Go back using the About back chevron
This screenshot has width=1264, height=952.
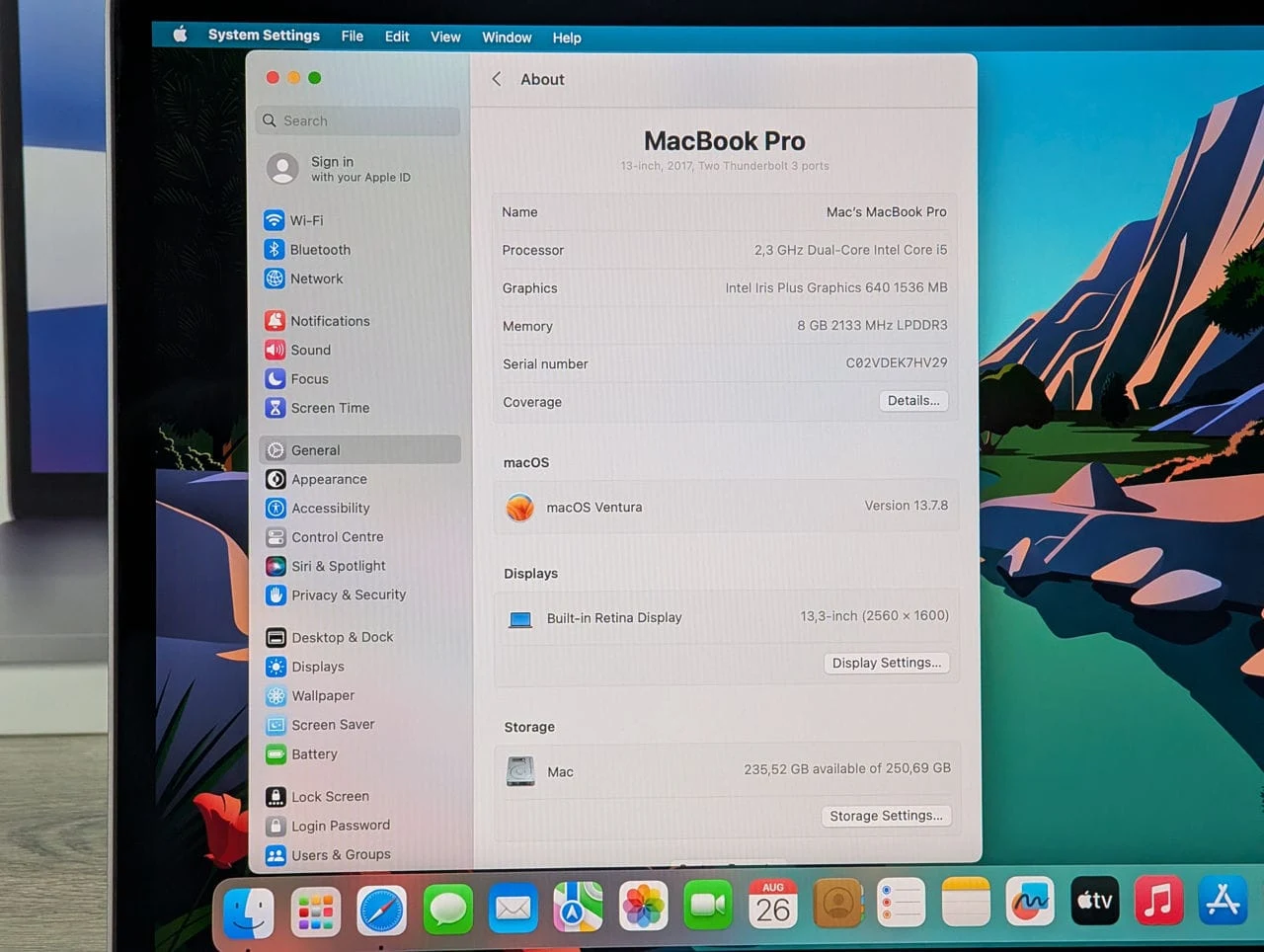(497, 79)
